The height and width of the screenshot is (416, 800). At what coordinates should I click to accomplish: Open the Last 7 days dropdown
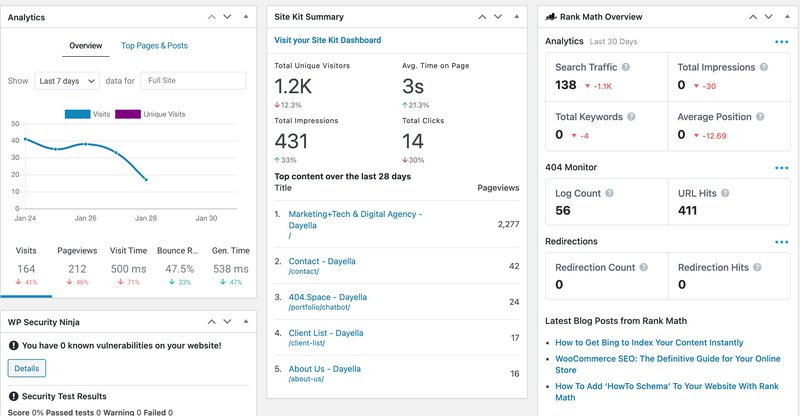click(67, 81)
